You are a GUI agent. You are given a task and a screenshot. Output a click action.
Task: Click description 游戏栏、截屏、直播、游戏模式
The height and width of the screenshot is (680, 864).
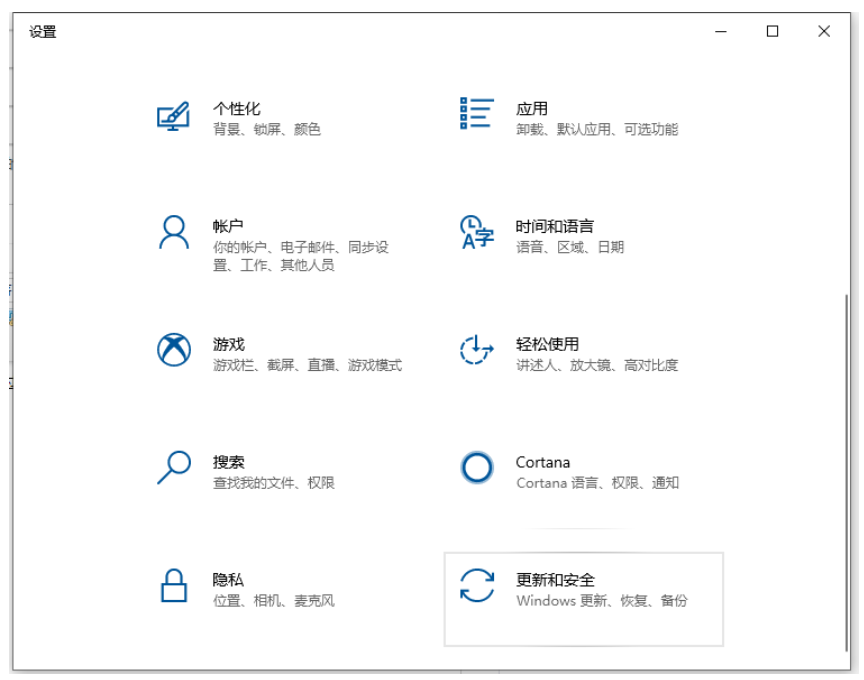(x=307, y=365)
